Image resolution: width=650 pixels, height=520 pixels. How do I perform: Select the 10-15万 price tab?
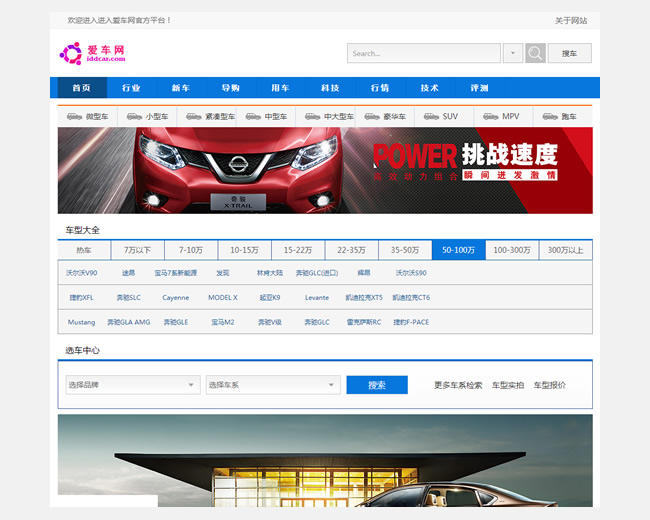pyautogui.click(x=244, y=250)
